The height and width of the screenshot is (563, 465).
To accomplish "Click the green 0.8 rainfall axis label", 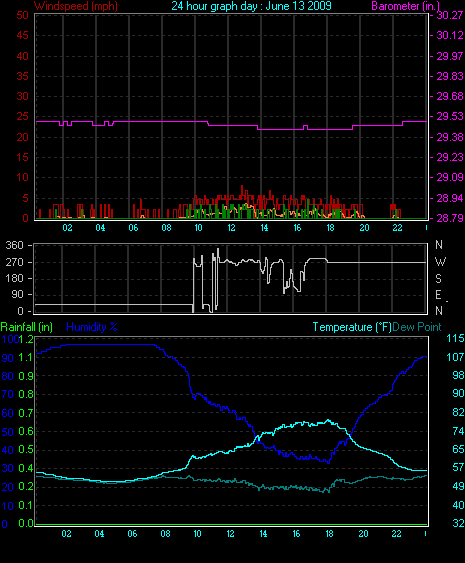I will tap(26, 394).
